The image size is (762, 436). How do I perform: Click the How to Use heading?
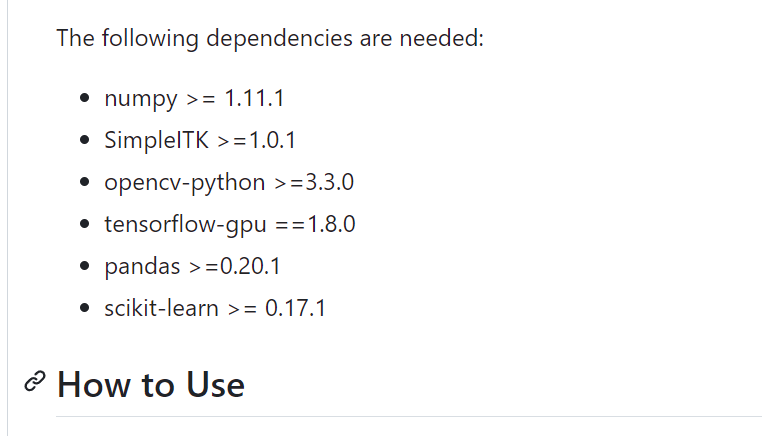click(x=151, y=384)
